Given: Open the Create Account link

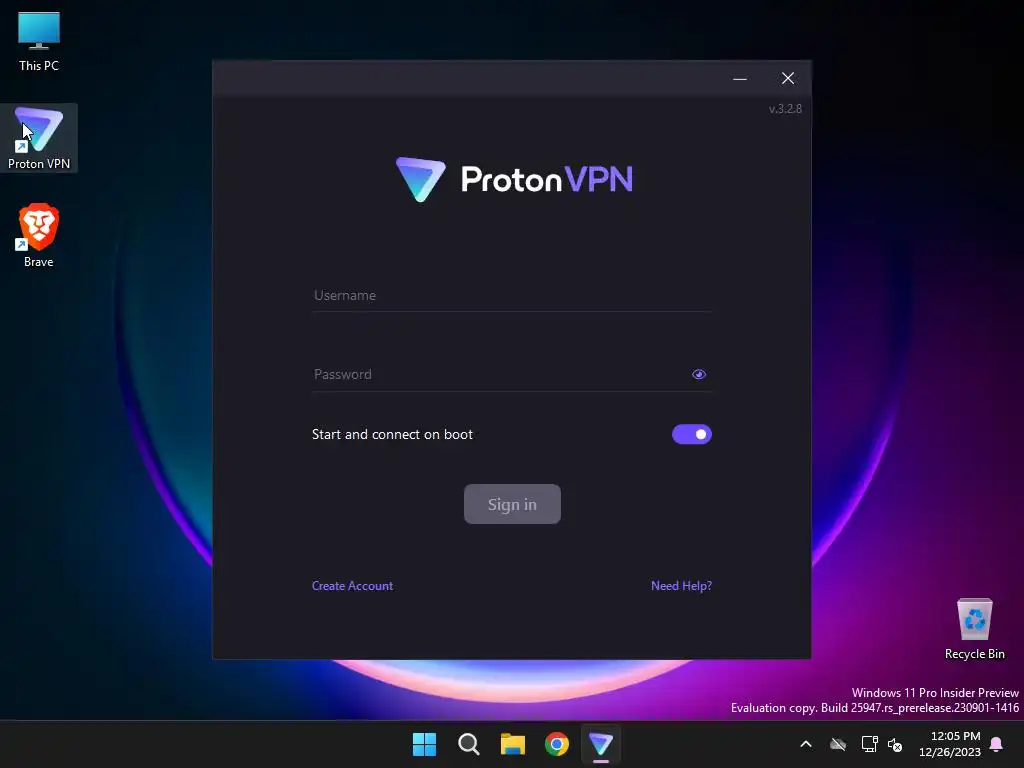Looking at the screenshot, I should 352,586.
